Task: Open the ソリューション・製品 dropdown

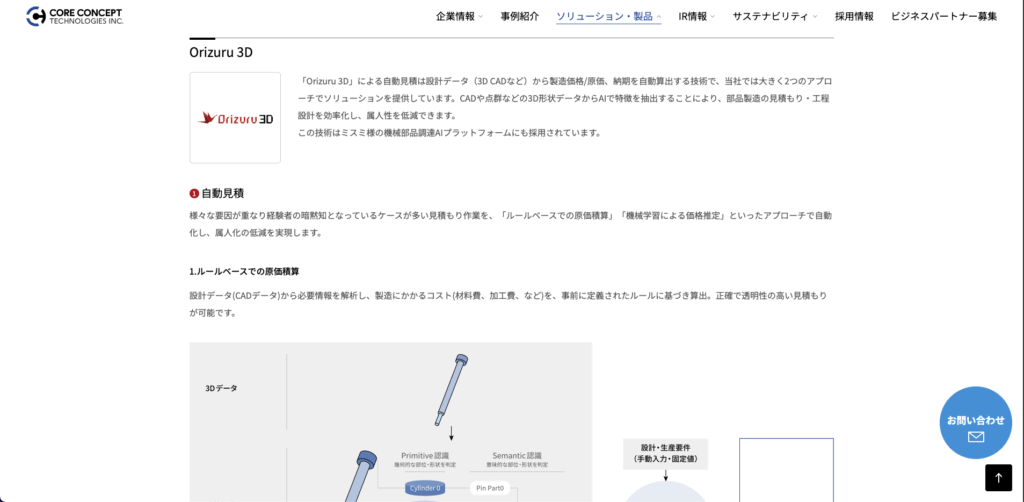Action: [608, 16]
